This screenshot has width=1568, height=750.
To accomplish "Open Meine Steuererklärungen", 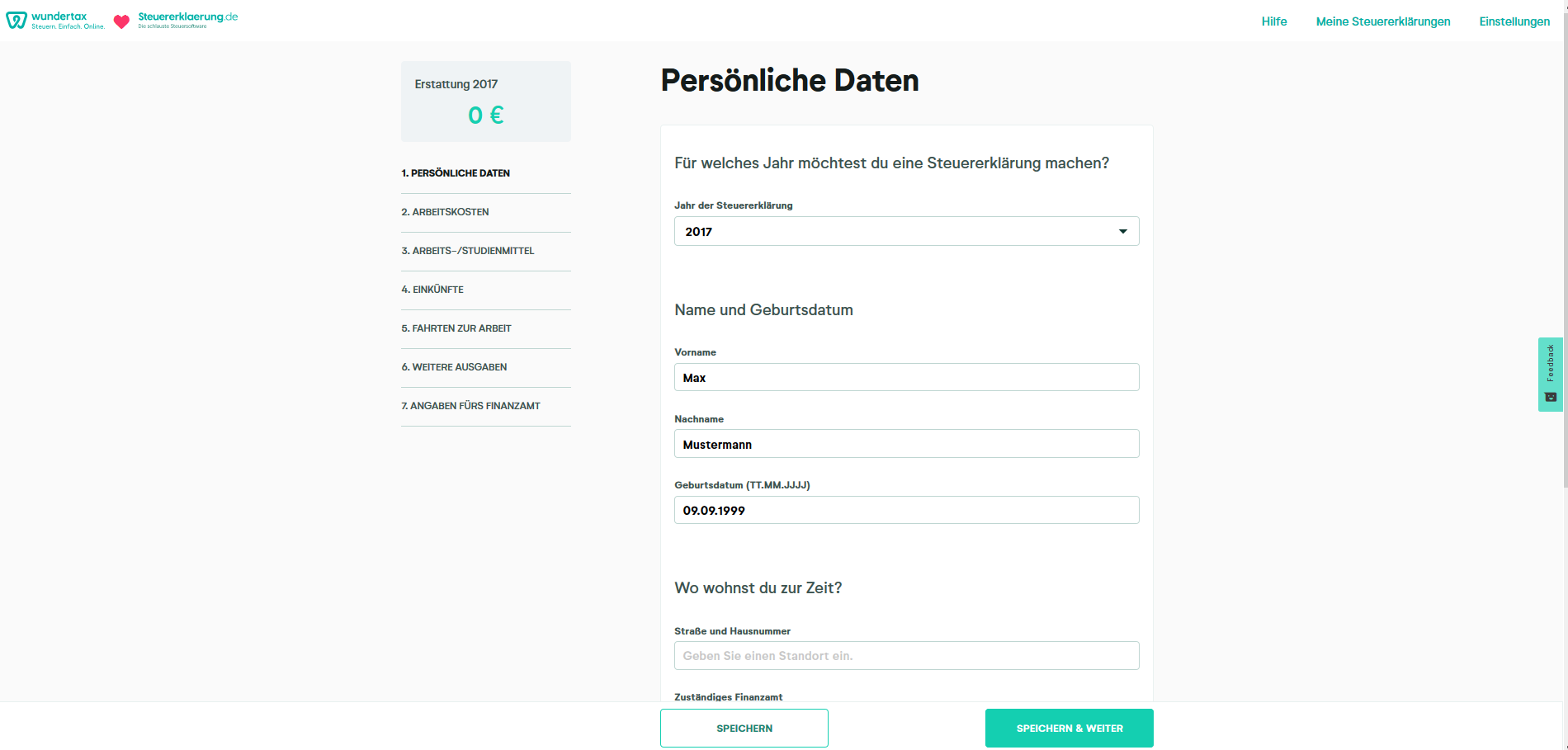I will (x=1383, y=21).
